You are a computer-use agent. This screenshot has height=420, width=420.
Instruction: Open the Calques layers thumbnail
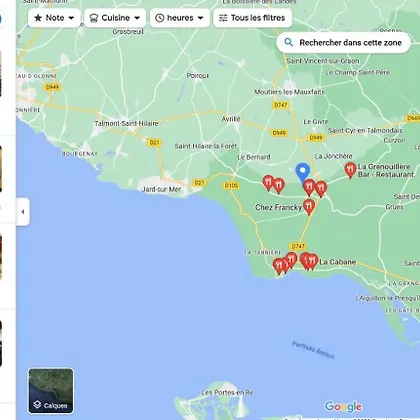click(x=51, y=391)
